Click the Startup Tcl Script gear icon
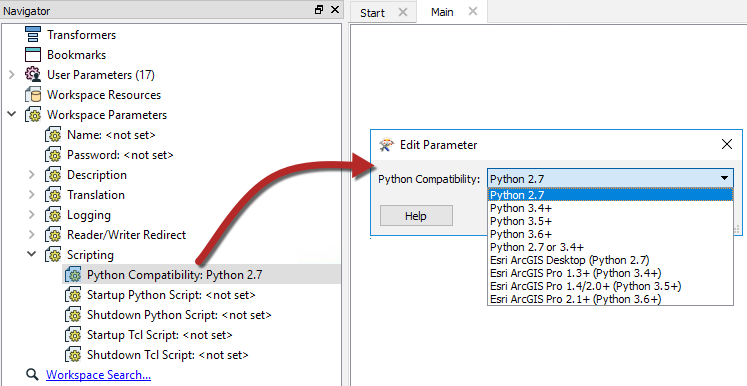Screen dimensions: 747x386 pos(73,335)
